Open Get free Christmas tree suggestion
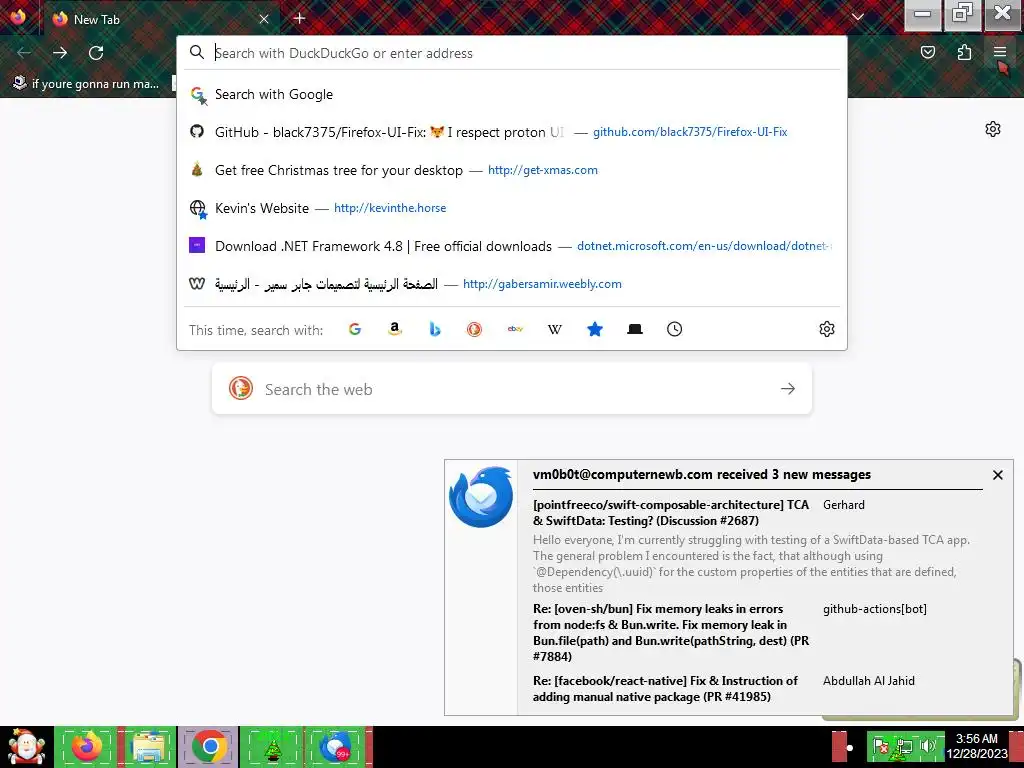Screen dimensions: 1024x768 point(512,170)
